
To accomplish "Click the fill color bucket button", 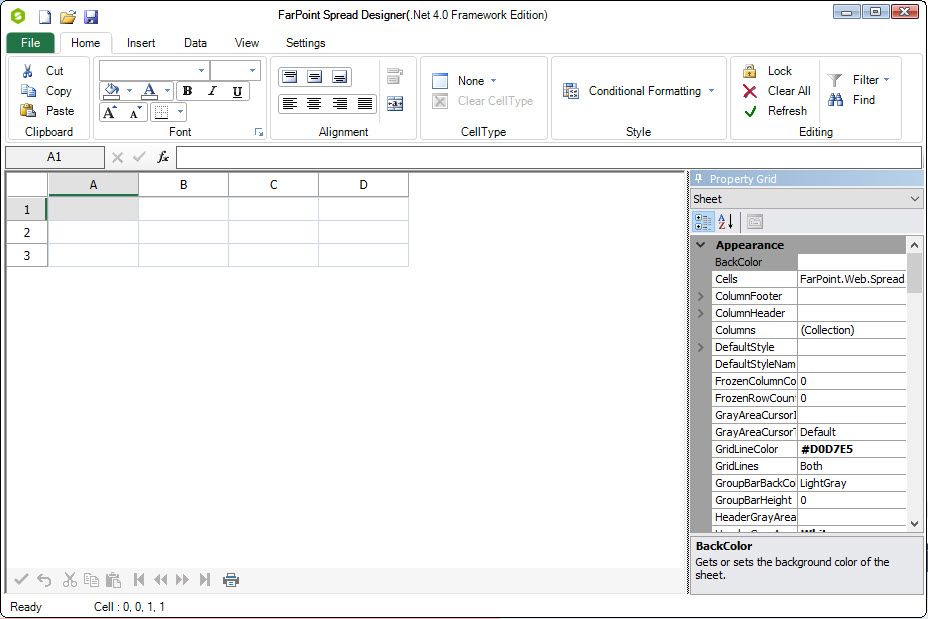I will [x=111, y=91].
